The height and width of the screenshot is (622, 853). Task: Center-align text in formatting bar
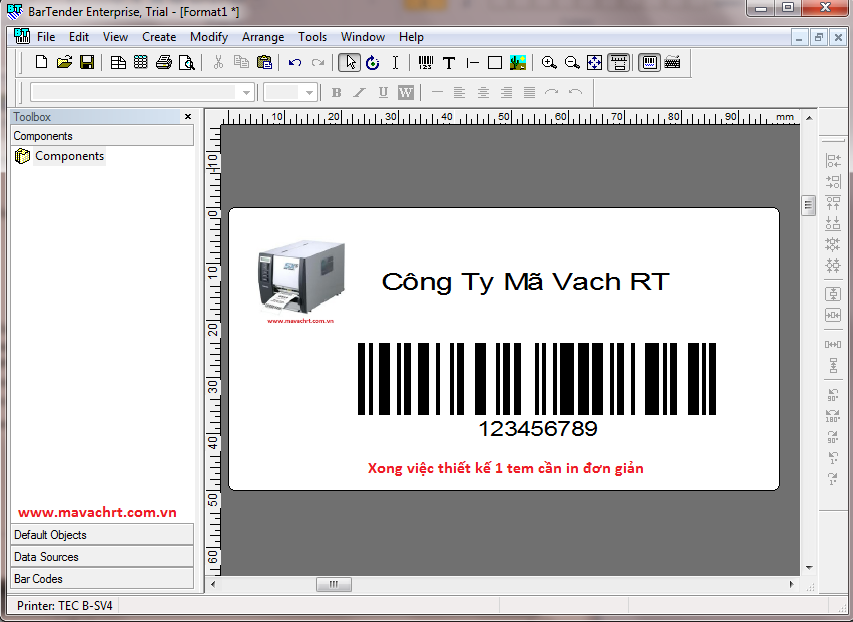coord(483,93)
